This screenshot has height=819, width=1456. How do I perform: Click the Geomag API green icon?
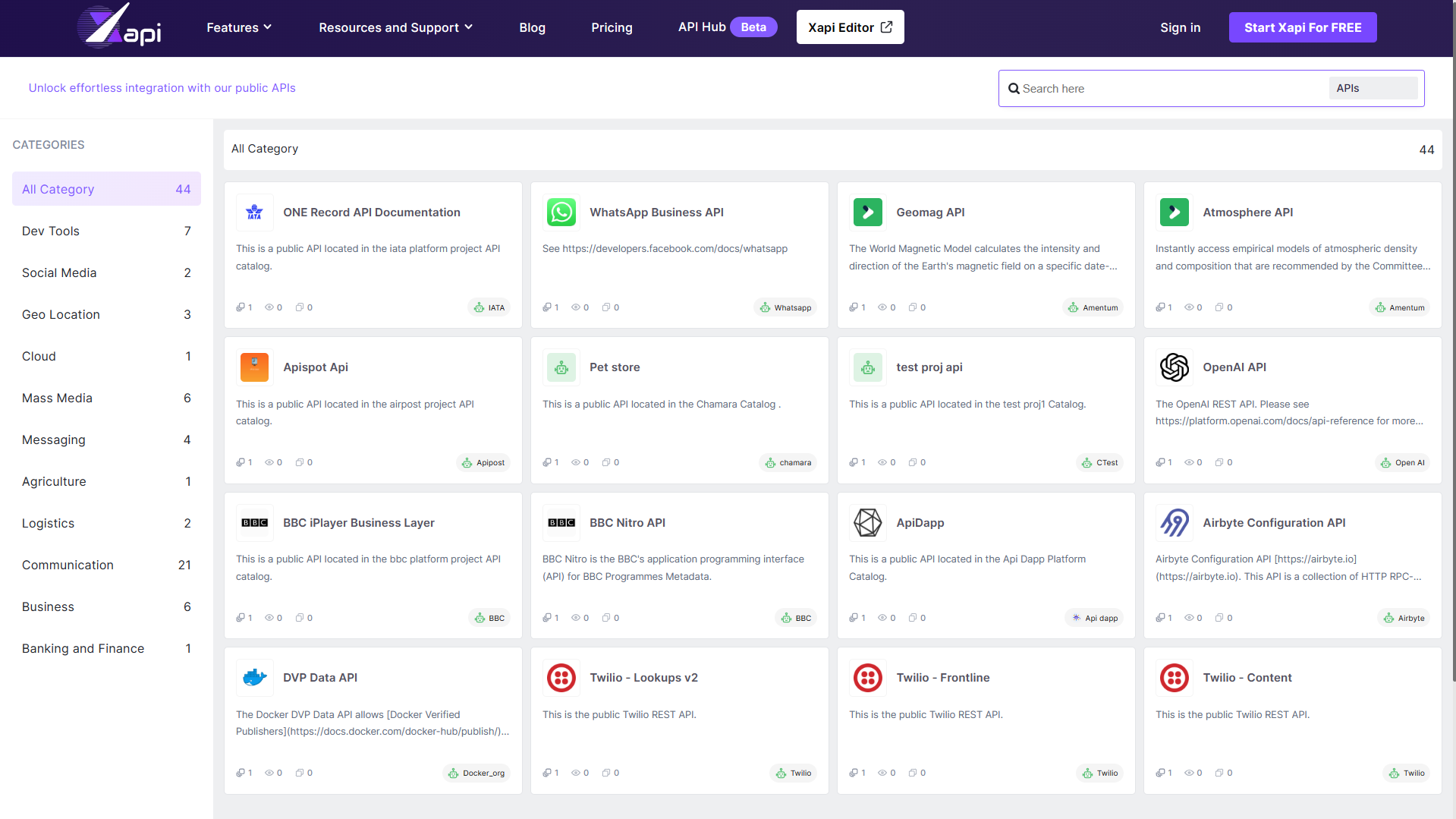[x=867, y=213]
